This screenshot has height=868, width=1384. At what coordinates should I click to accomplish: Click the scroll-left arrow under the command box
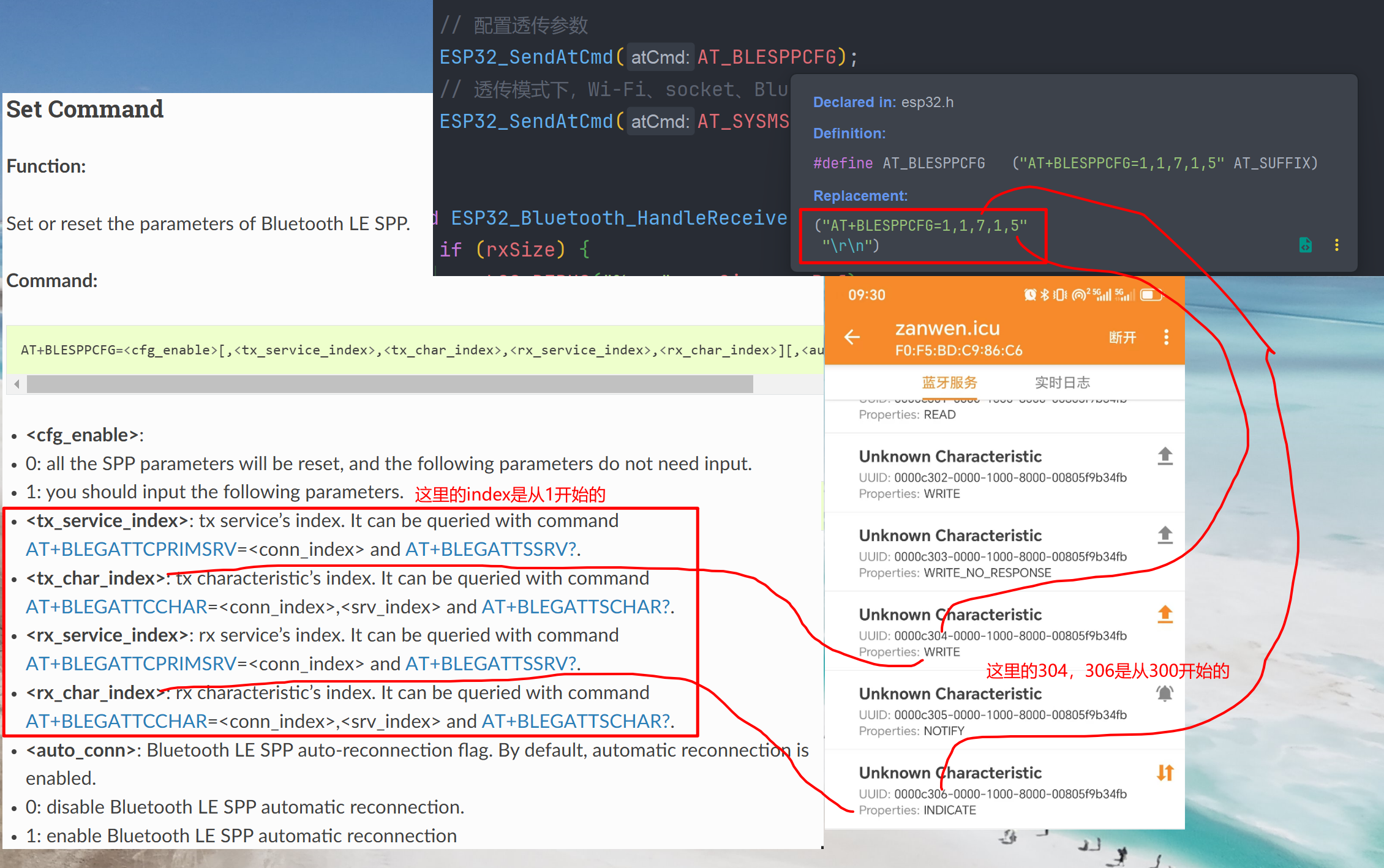click(x=17, y=384)
